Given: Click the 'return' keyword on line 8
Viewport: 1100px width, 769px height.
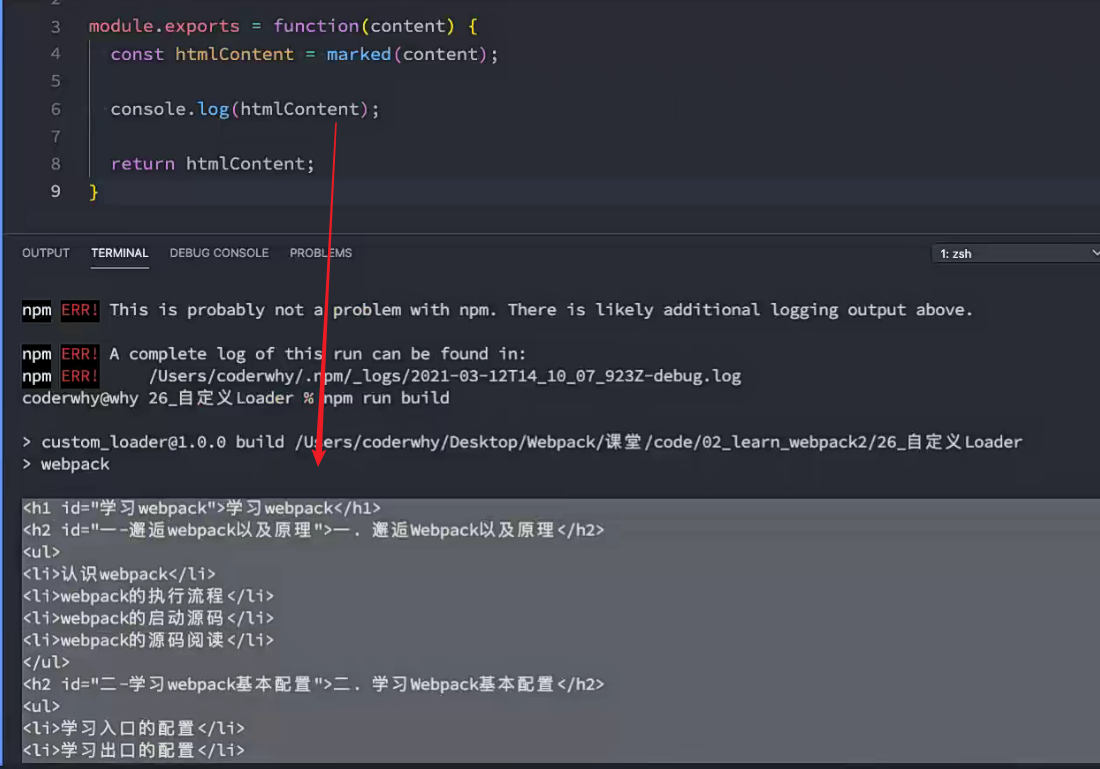Looking at the screenshot, I should [x=142, y=164].
